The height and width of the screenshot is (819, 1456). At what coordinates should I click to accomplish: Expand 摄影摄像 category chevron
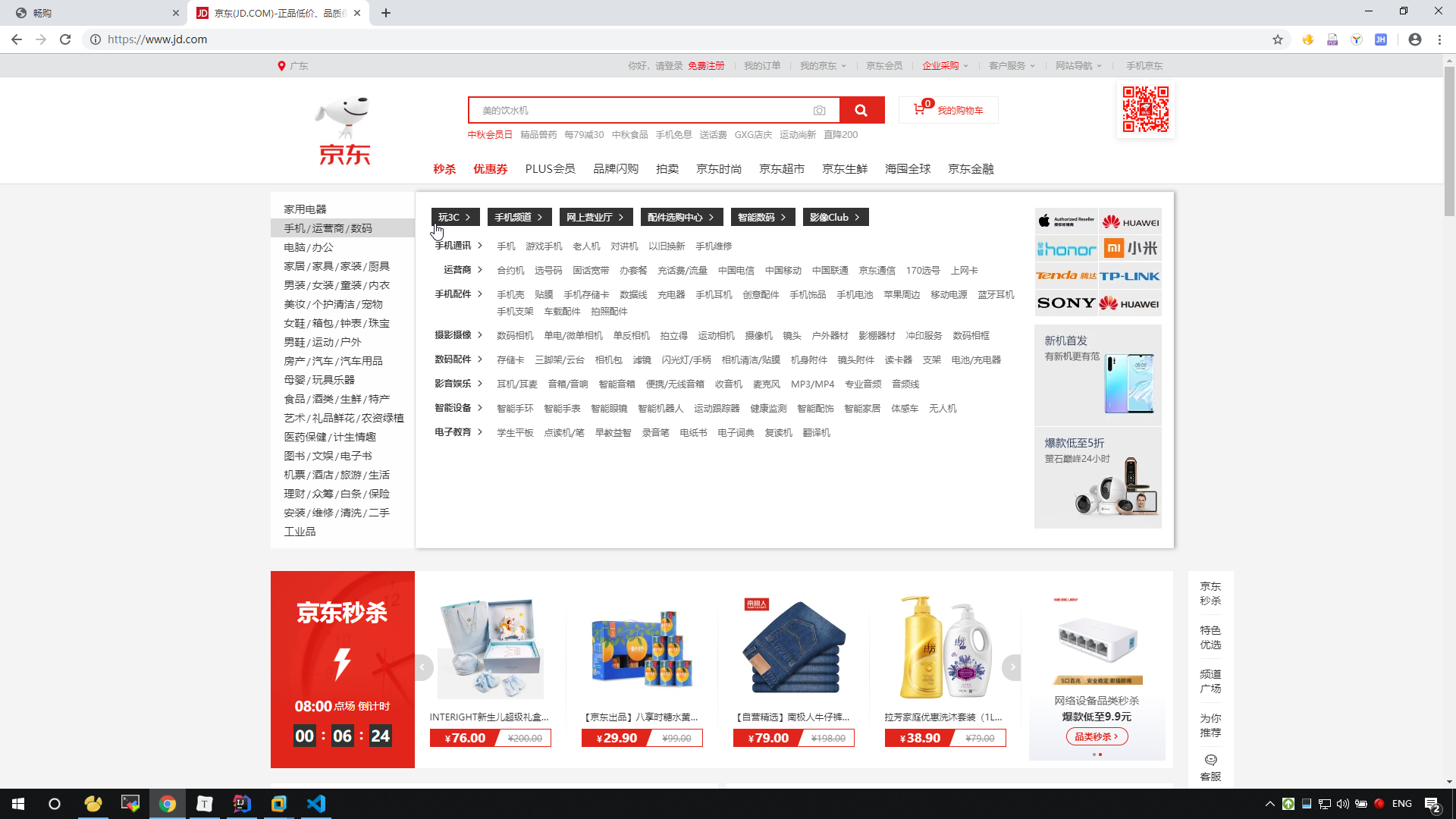[x=480, y=335]
